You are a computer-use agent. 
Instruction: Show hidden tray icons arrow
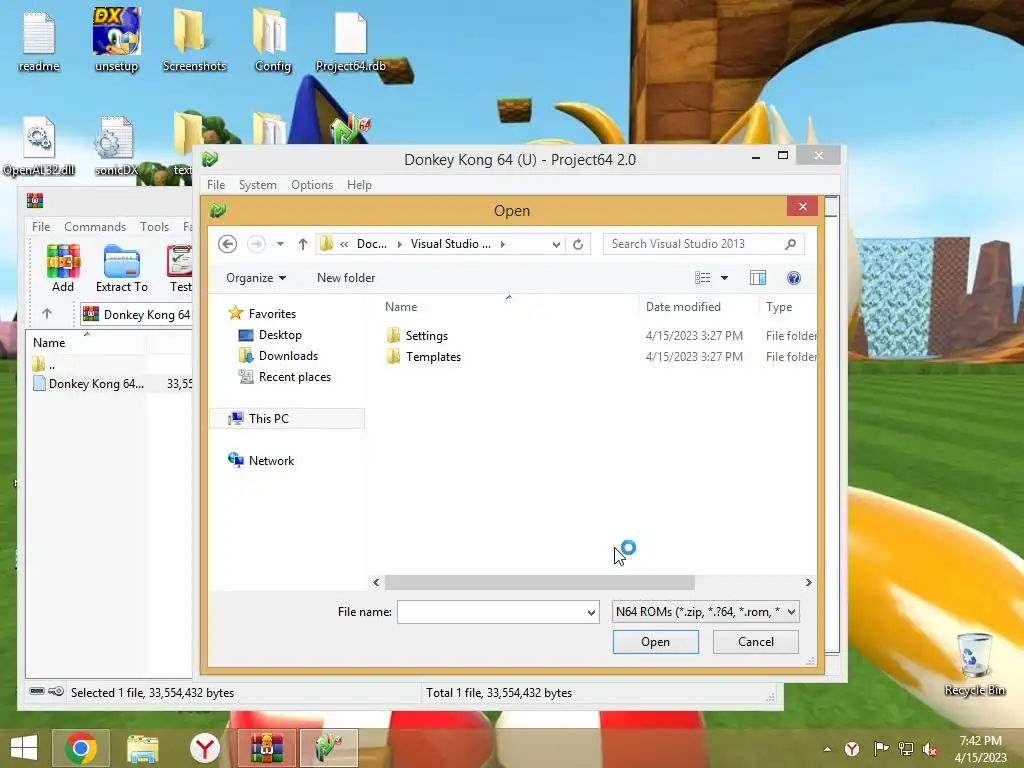point(827,749)
